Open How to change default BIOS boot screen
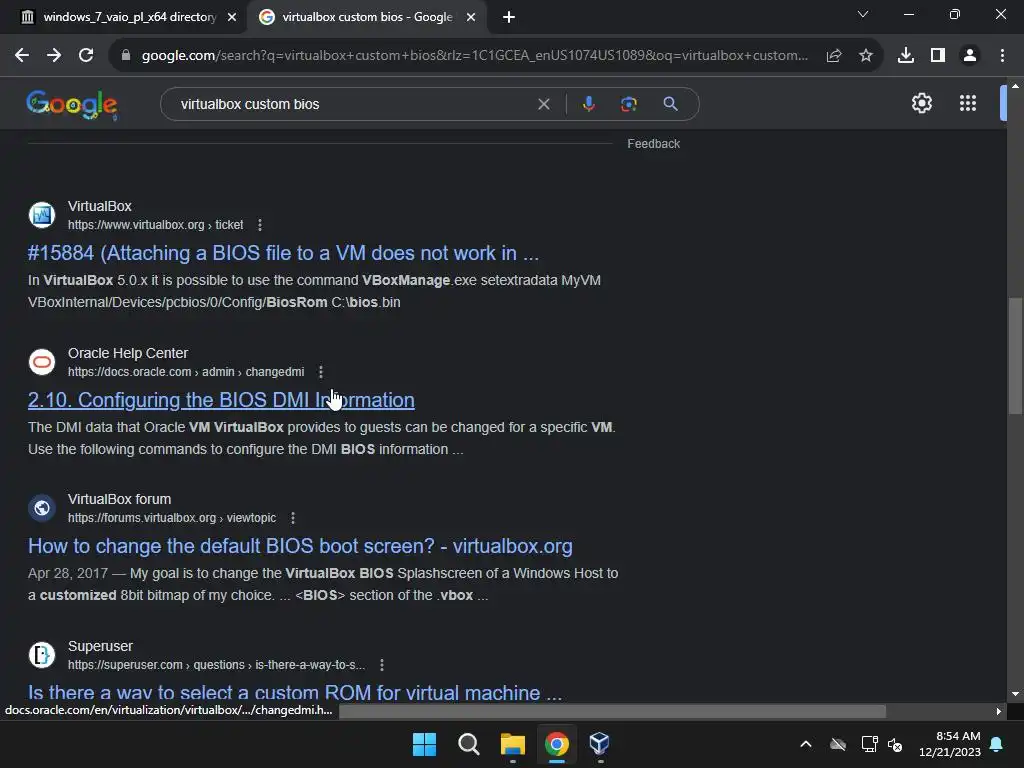This screenshot has height=768, width=1024. pyautogui.click(x=300, y=546)
